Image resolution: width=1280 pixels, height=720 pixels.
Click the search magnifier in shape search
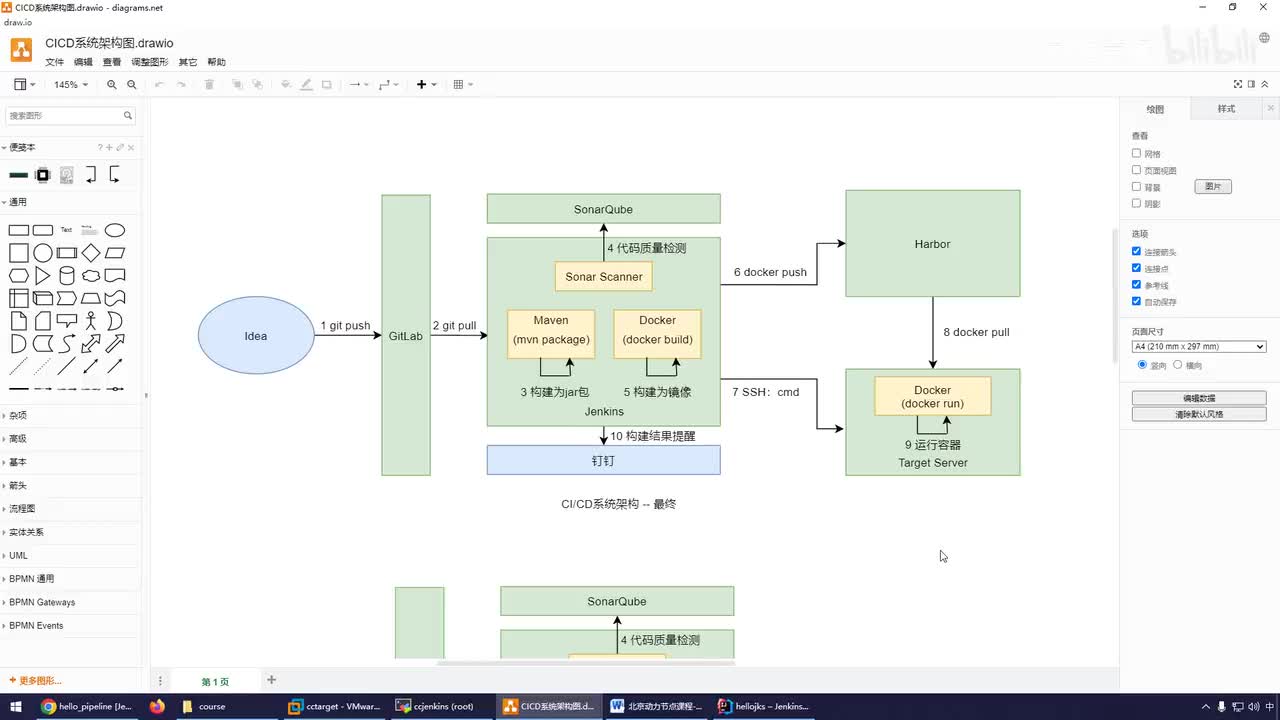coord(128,115)
